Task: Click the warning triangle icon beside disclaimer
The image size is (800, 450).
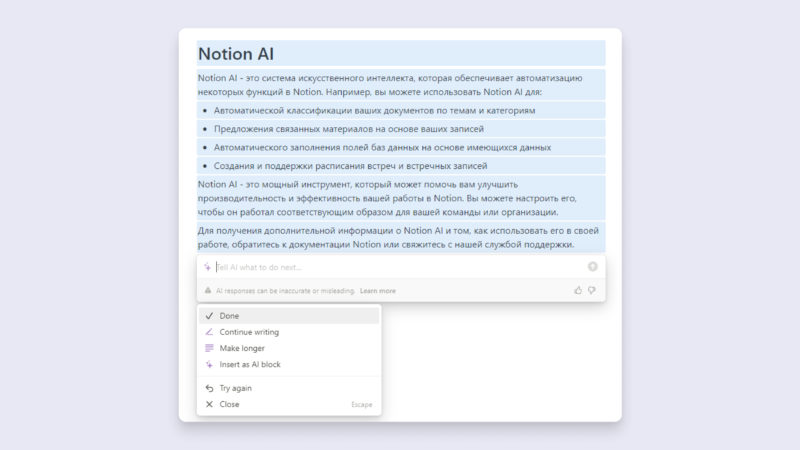Action: tap(208, 291)
